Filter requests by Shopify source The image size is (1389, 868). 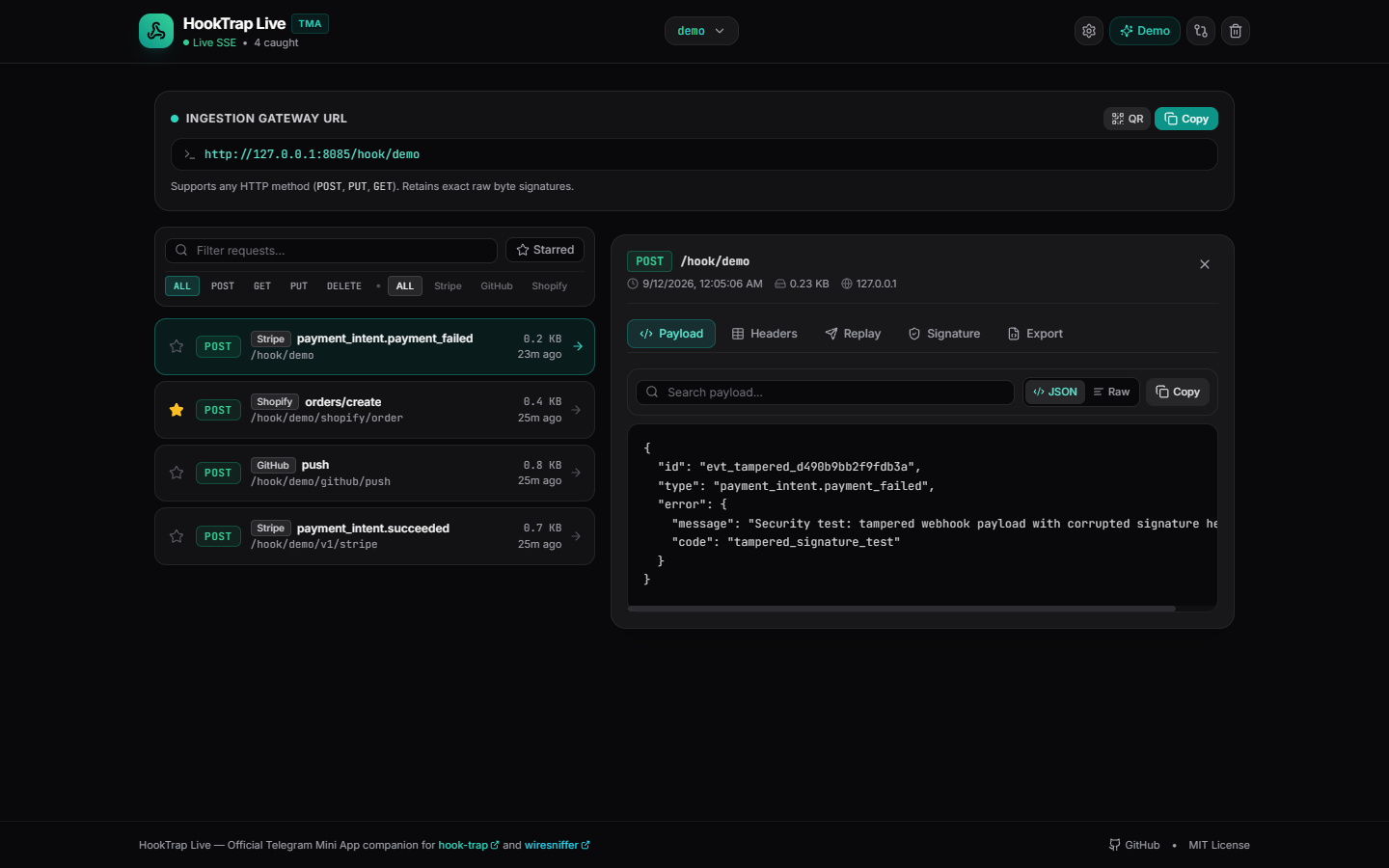tap(550, 286)
